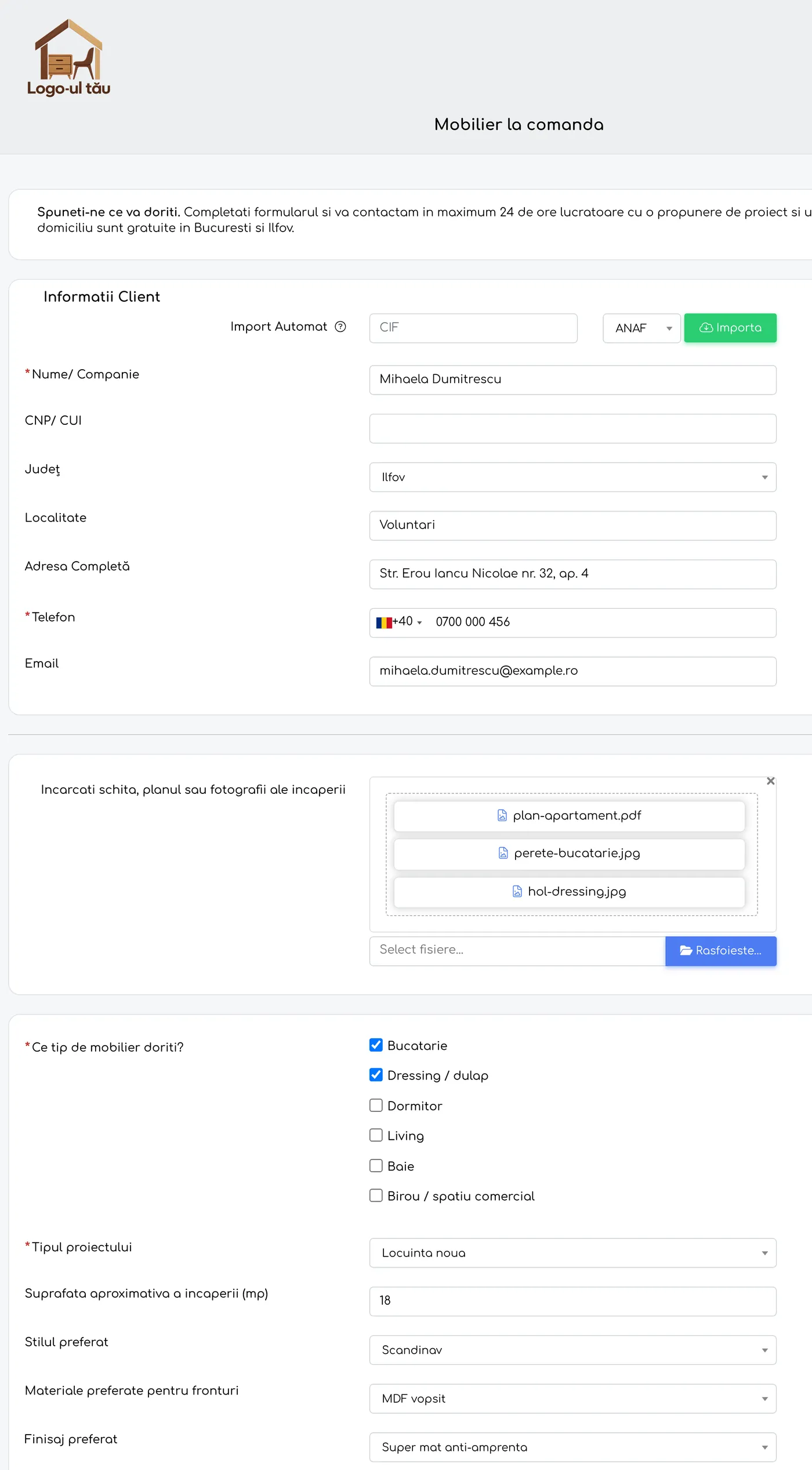
Task: Select the perete-bucatarie.jpg file name
Action: (577, 853)
